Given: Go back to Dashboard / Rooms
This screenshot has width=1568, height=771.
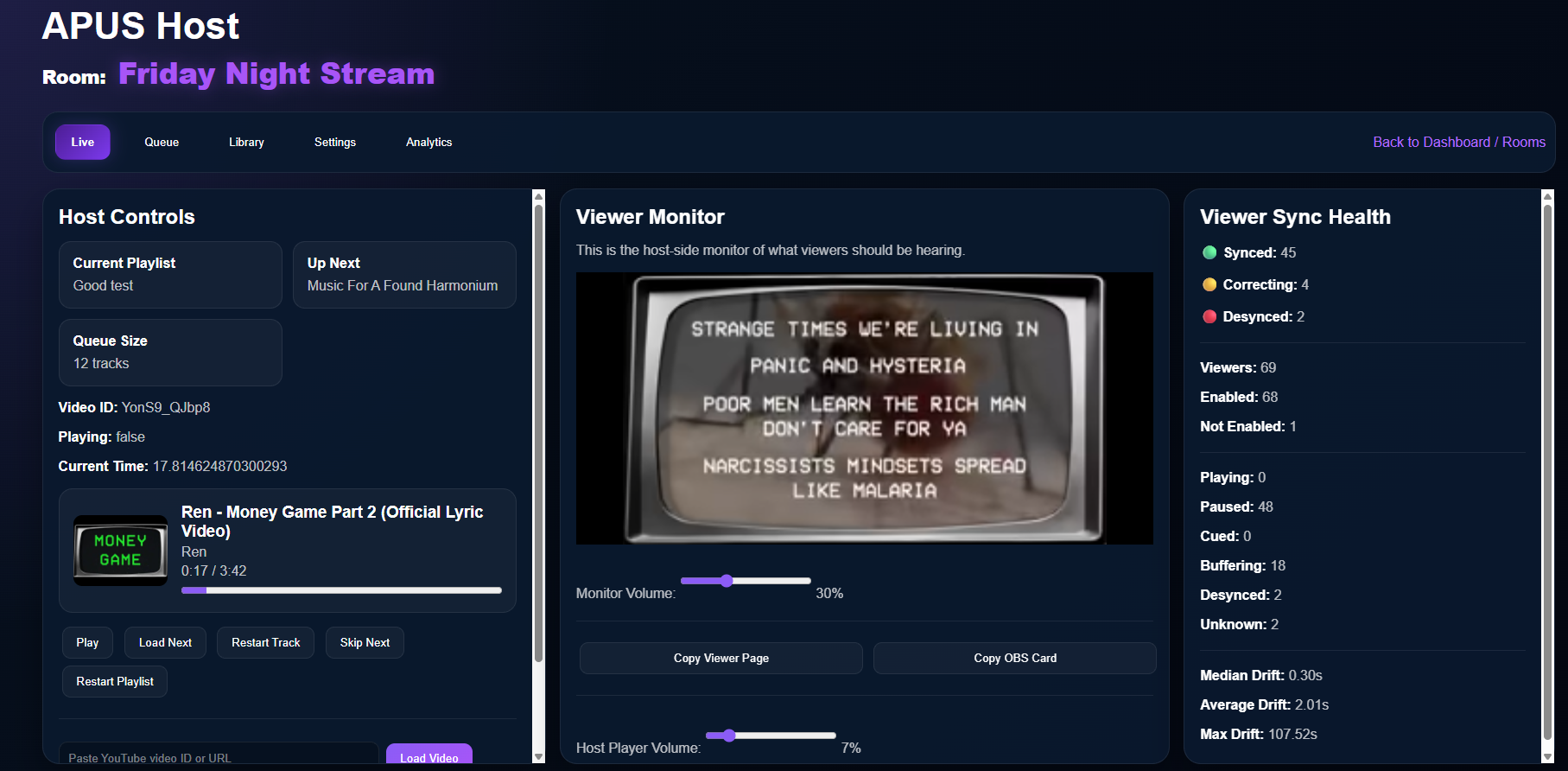Looking at the screenshot, I should 1459,142.
